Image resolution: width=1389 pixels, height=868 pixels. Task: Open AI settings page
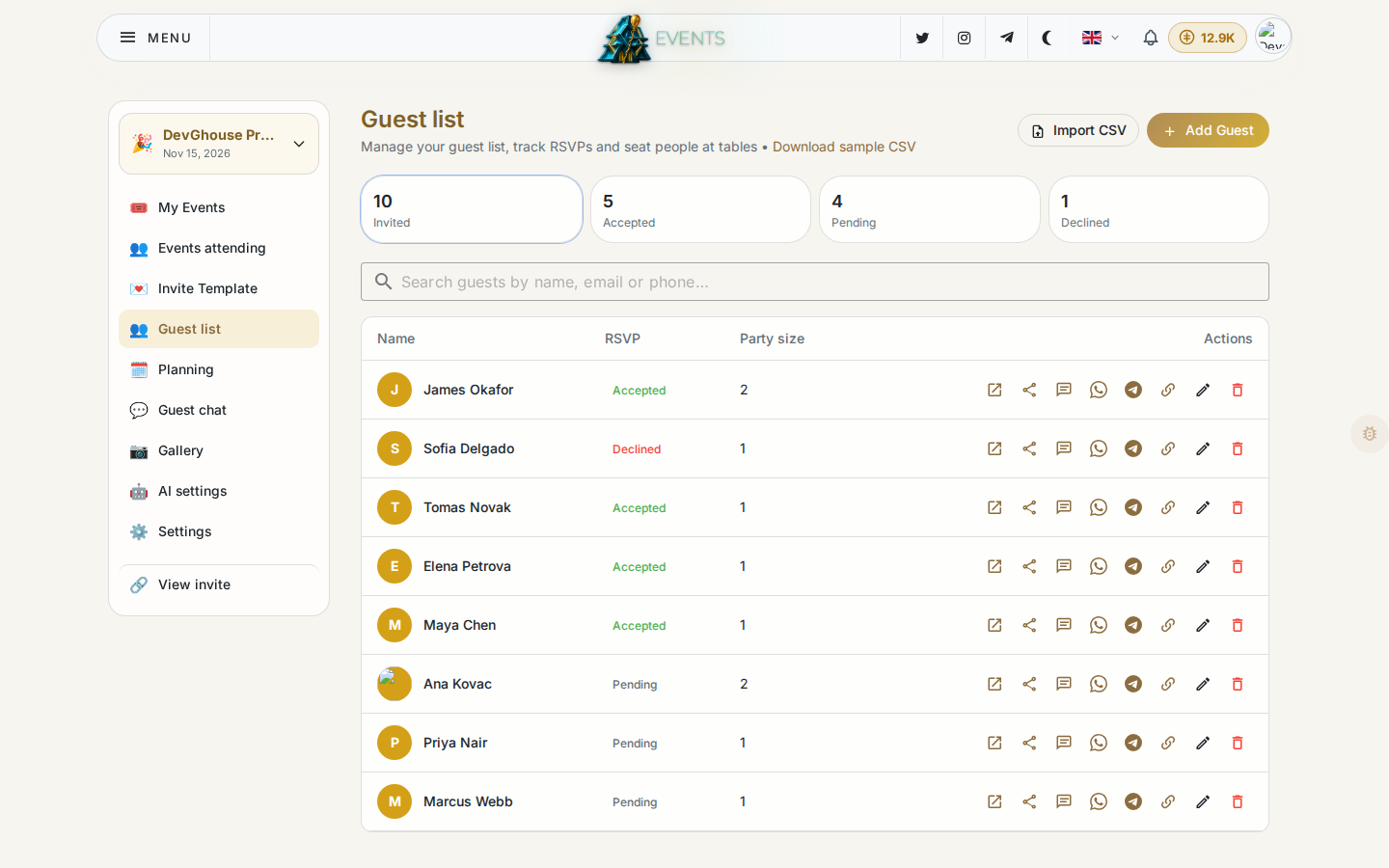pyautogui.click(x=219, y=491)
